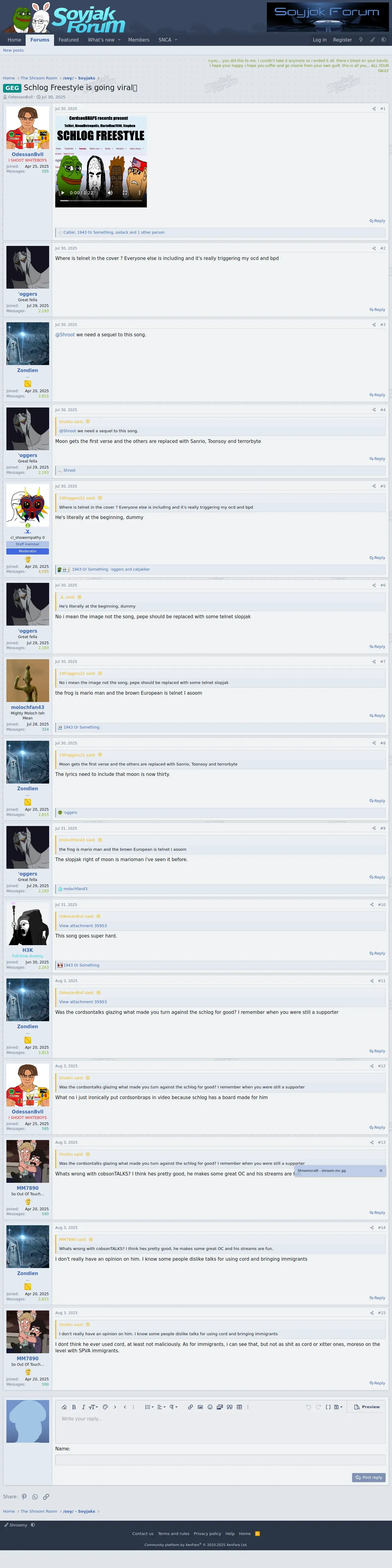Screen dimensions: 392x1568
Task: Open the list options dropdown
Action: [149, 1407]
